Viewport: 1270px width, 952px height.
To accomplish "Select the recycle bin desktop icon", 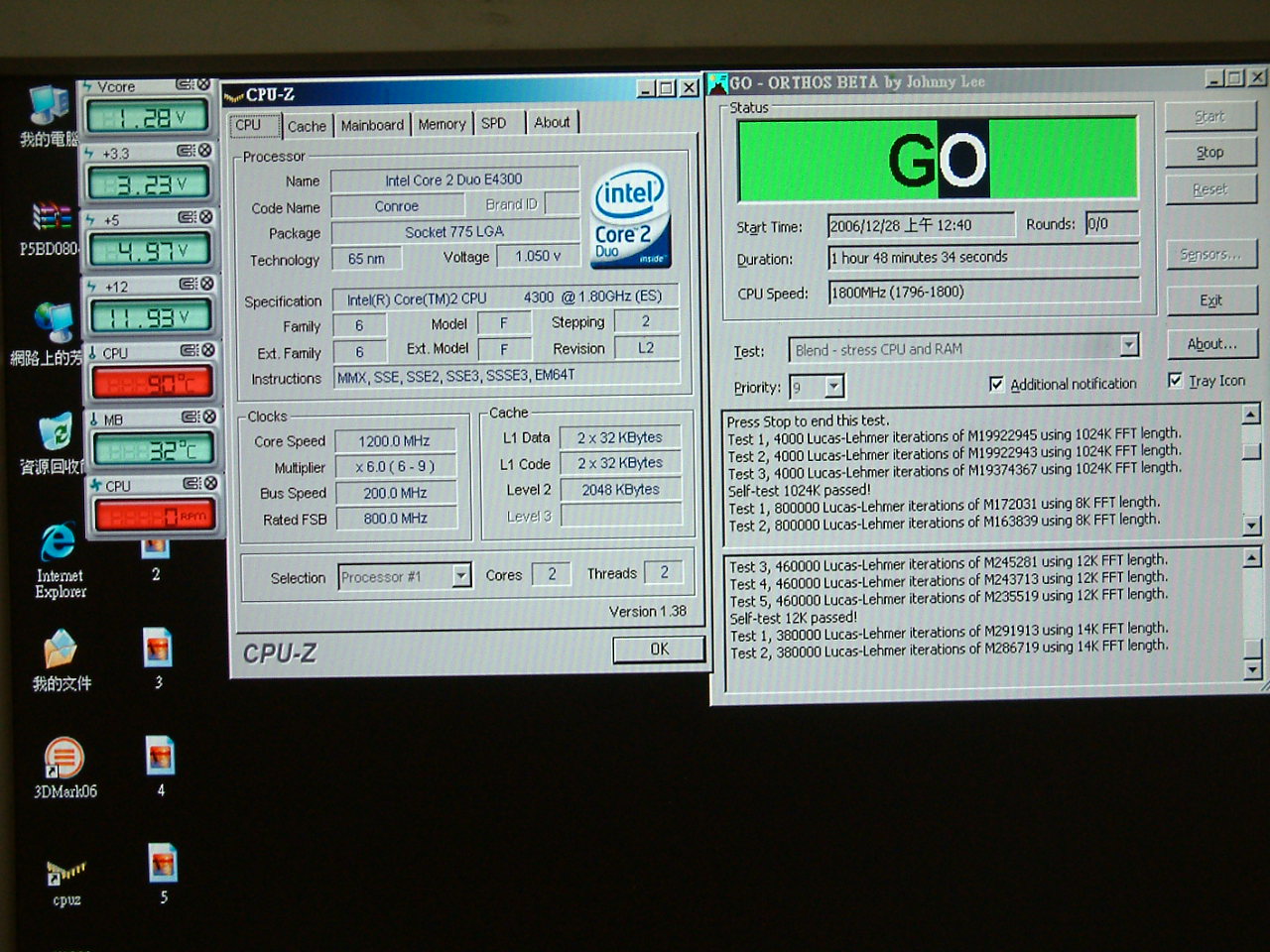I will (55, 444).
